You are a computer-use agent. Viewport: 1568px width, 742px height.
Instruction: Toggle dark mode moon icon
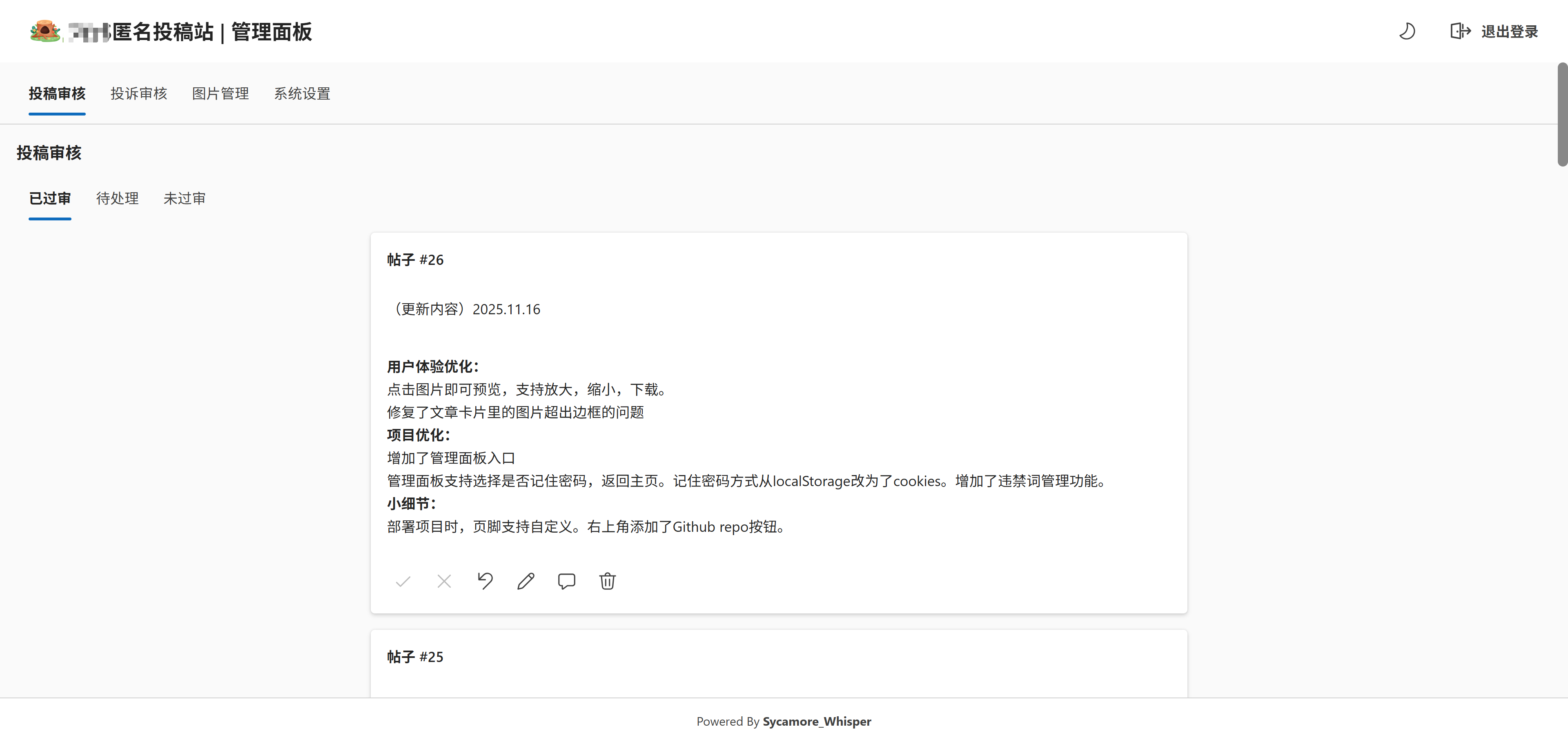pos(1407,31)
